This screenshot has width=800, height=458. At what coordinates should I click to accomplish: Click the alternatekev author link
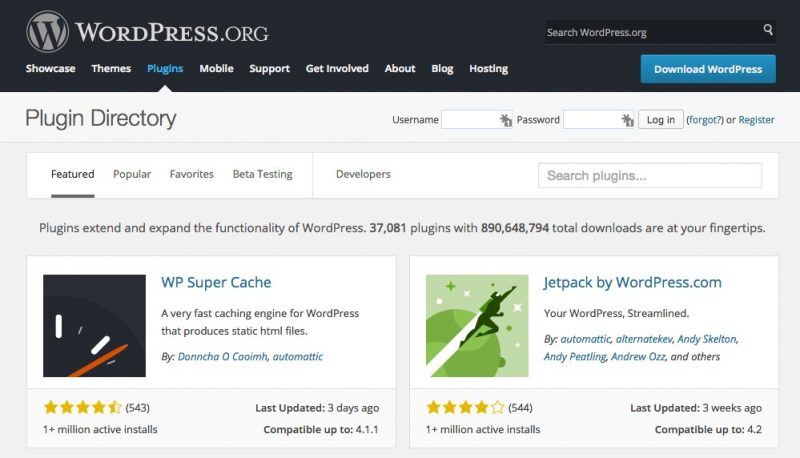coord(644,339)
